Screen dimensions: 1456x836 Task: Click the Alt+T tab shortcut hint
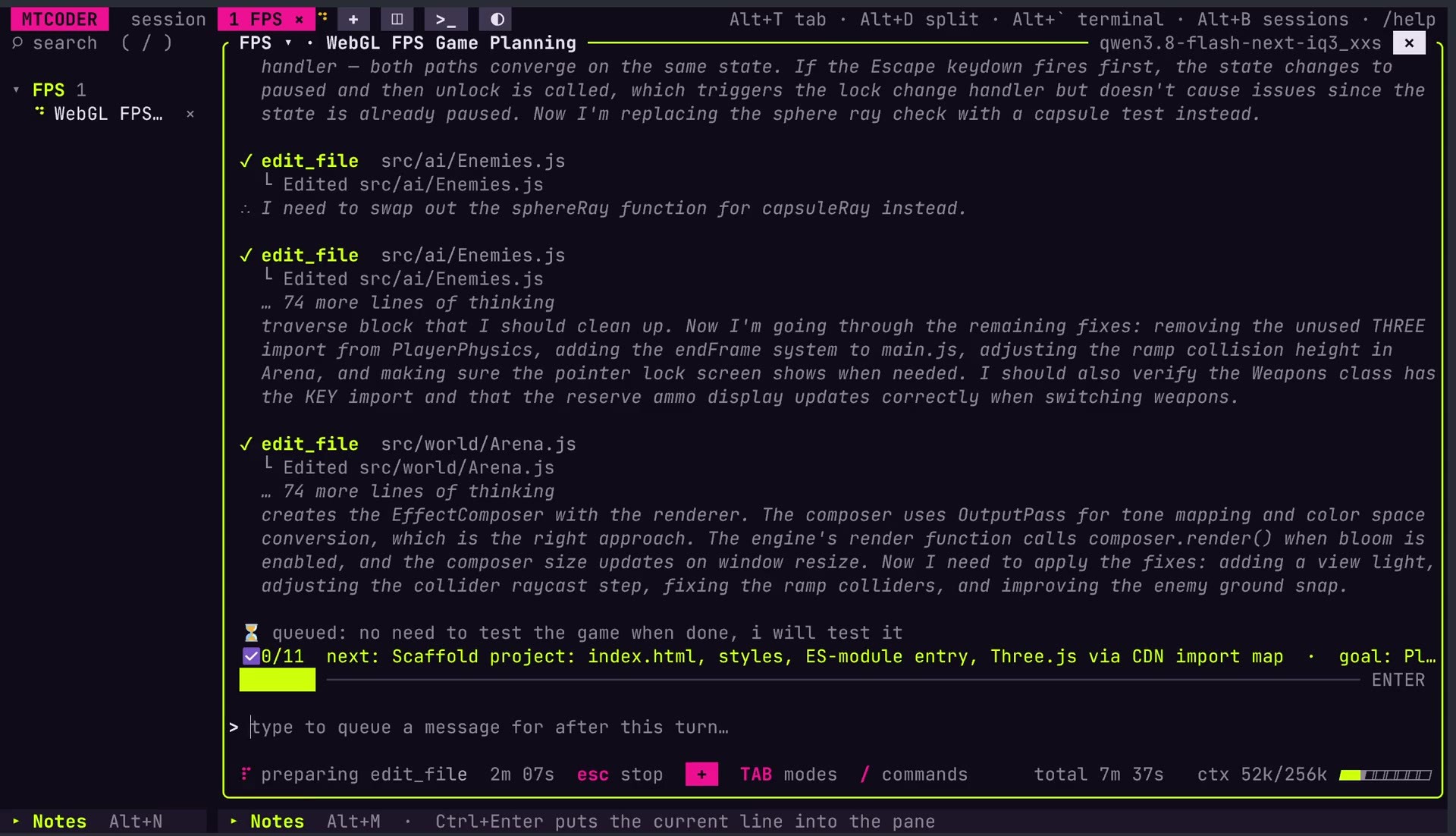point(778,19)
